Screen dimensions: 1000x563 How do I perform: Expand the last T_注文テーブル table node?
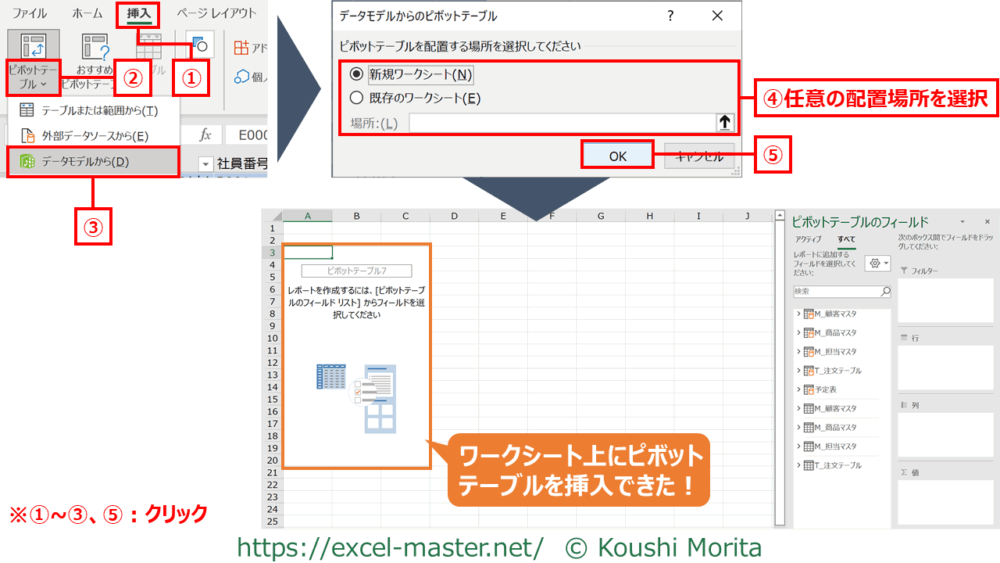[x=798, y=465]
